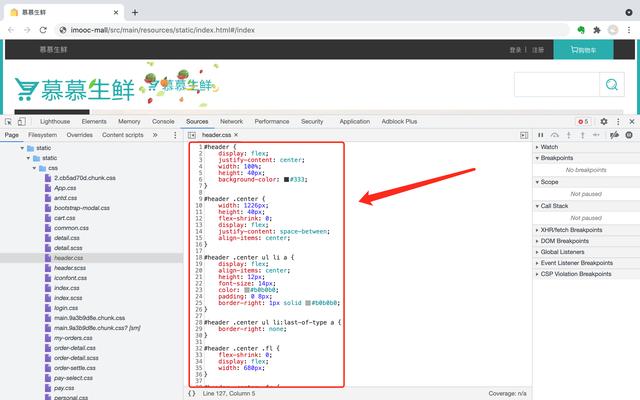This screenshot has height=400, width=640.
Task: Click the step debugger icon
Action: tap(596, 135)
